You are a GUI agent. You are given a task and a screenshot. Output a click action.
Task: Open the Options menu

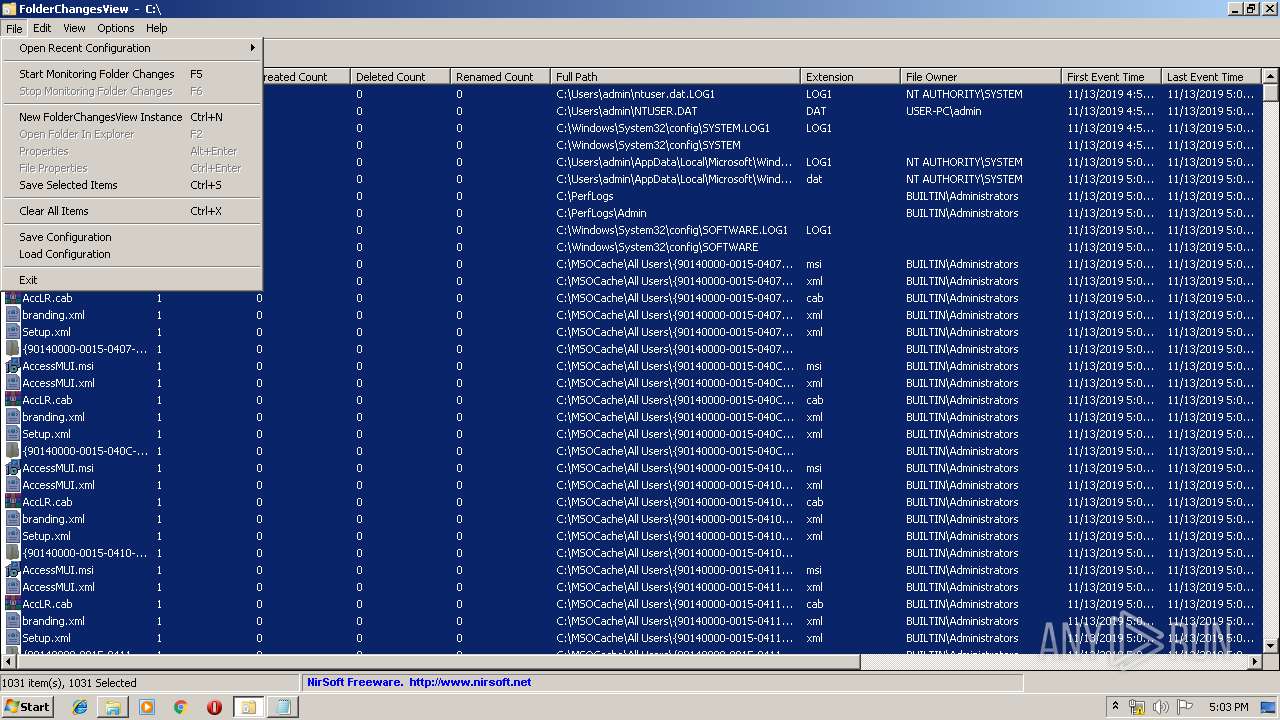coord(116,28)
